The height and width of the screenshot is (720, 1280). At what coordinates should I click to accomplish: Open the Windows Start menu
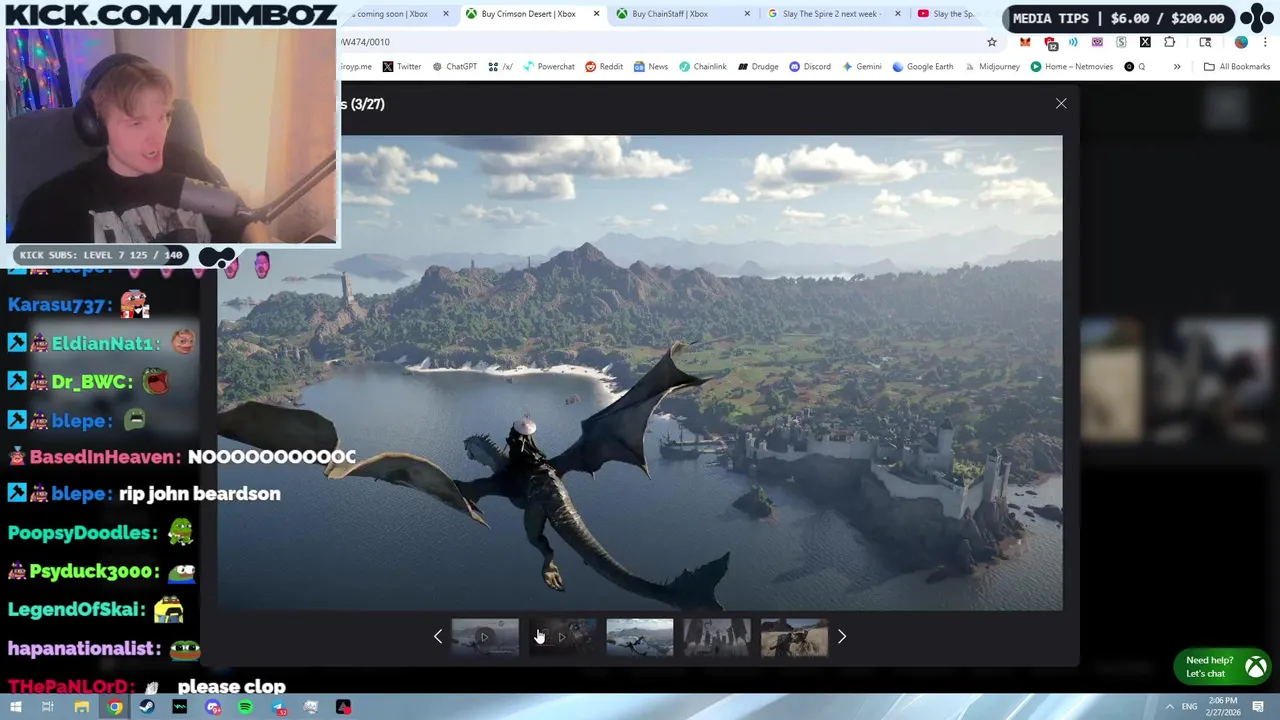pyautogui.click(x=15, y=708)
